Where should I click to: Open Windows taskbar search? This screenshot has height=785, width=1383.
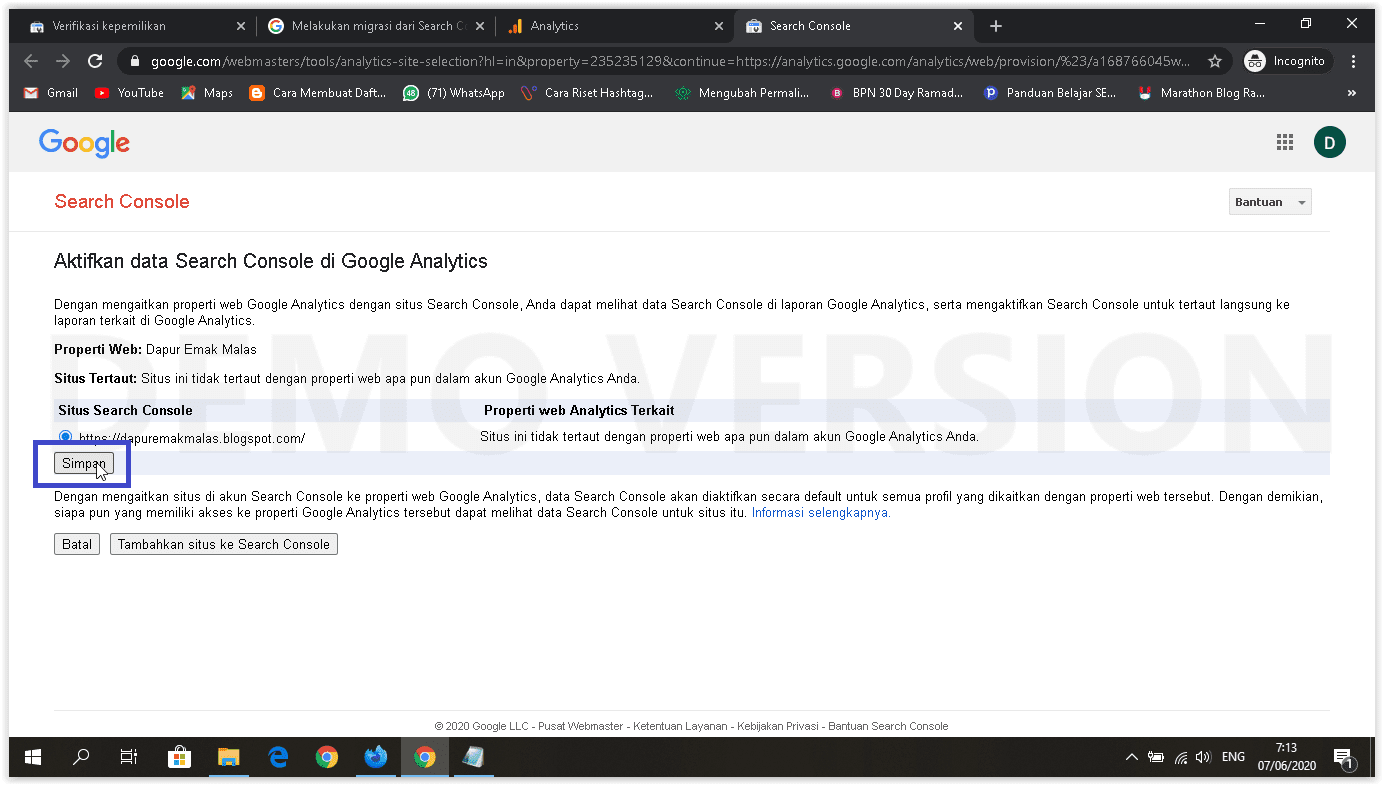coord(81,757)
